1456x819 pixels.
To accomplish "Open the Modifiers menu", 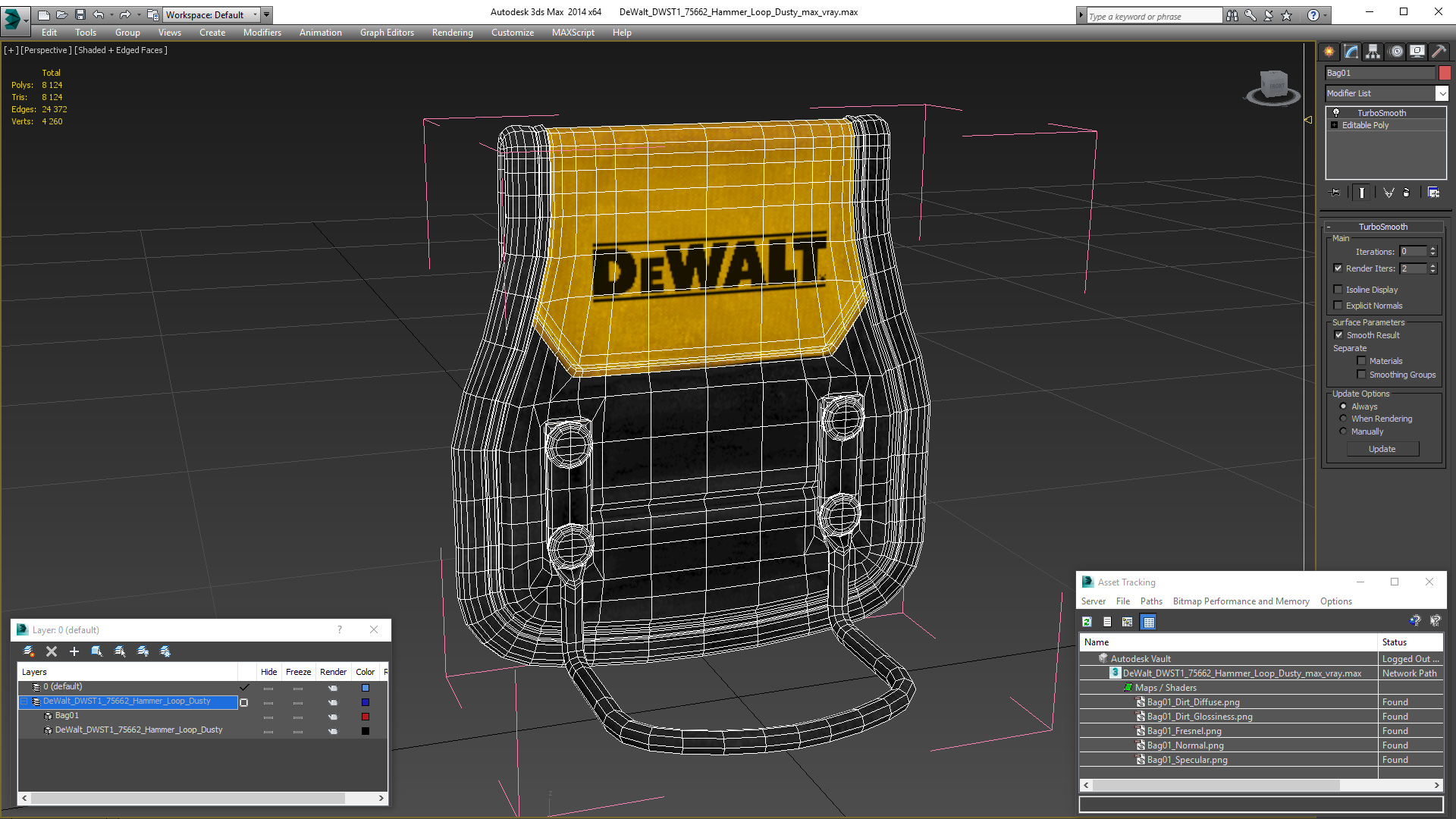I will point(262,33).
